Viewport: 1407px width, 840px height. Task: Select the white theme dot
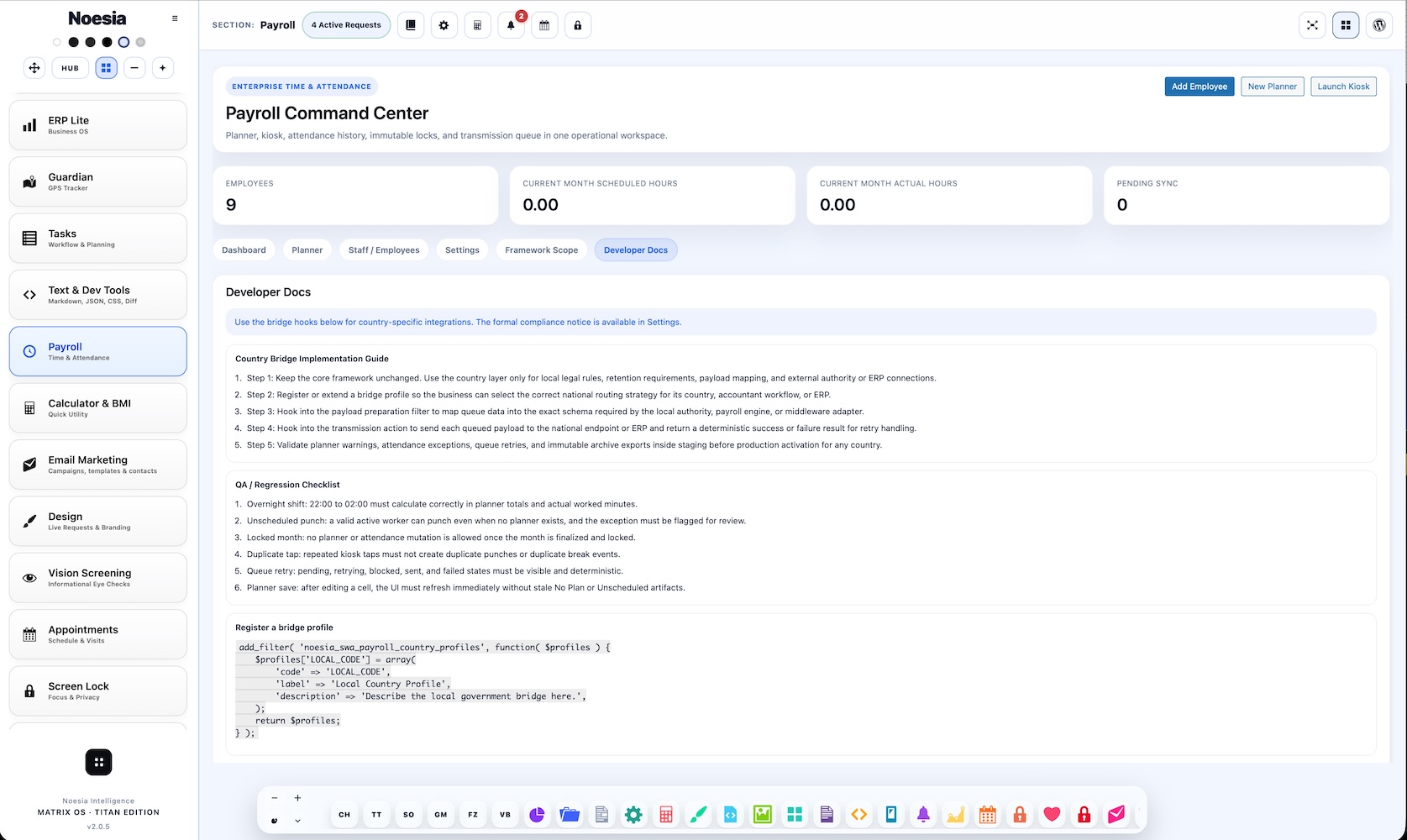click(x=57, y=42)
